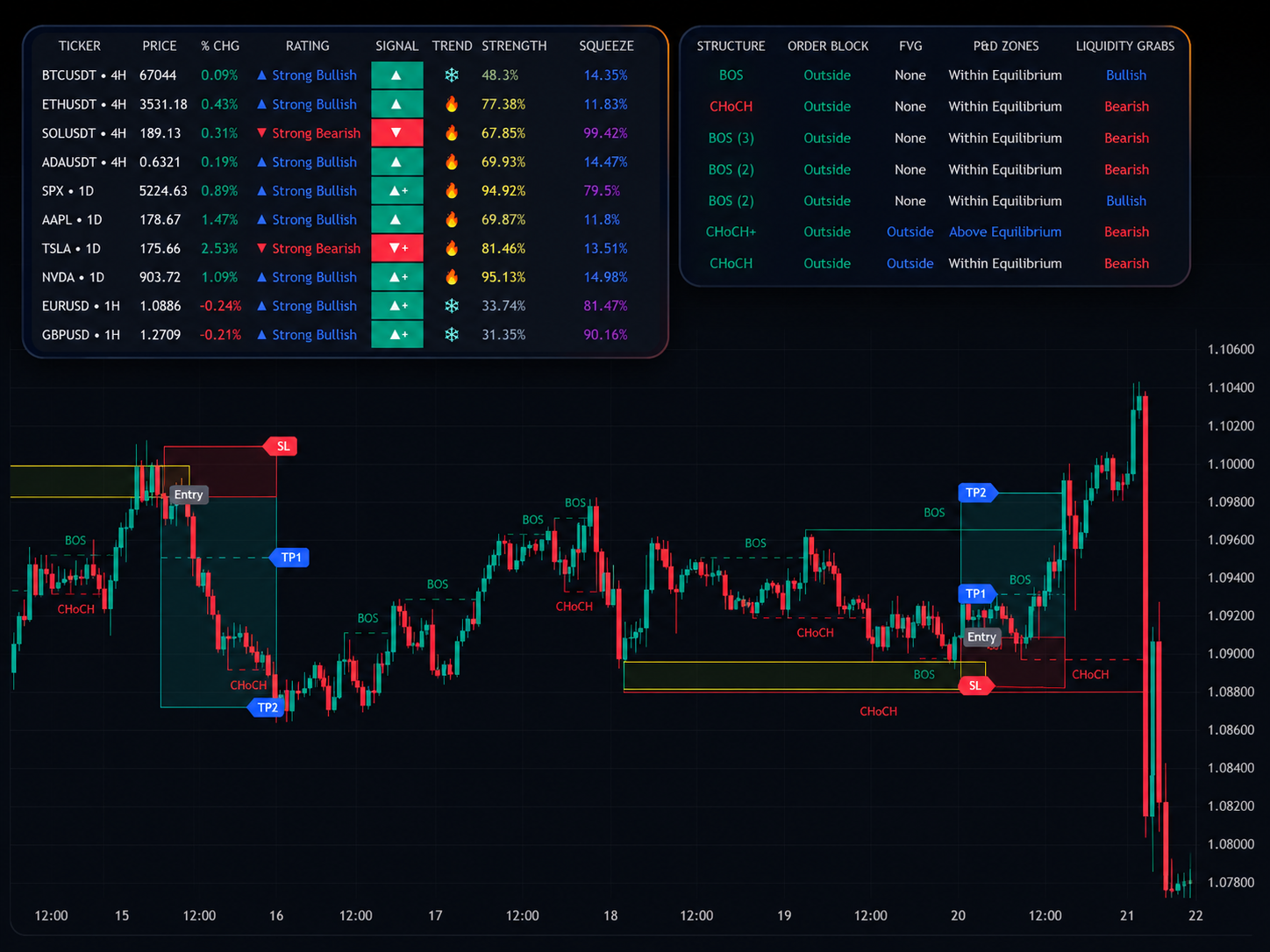
Task: Select the 99.42% squeeze value
Action: click(x=606, y=133)
